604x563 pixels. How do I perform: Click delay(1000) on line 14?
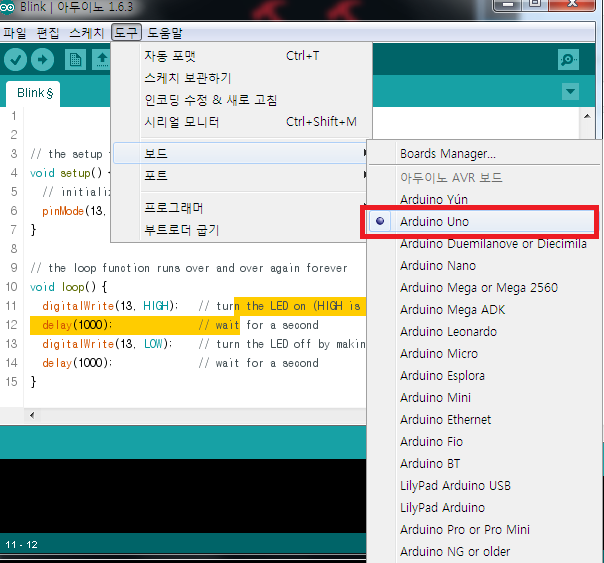(x=77, y=363)
